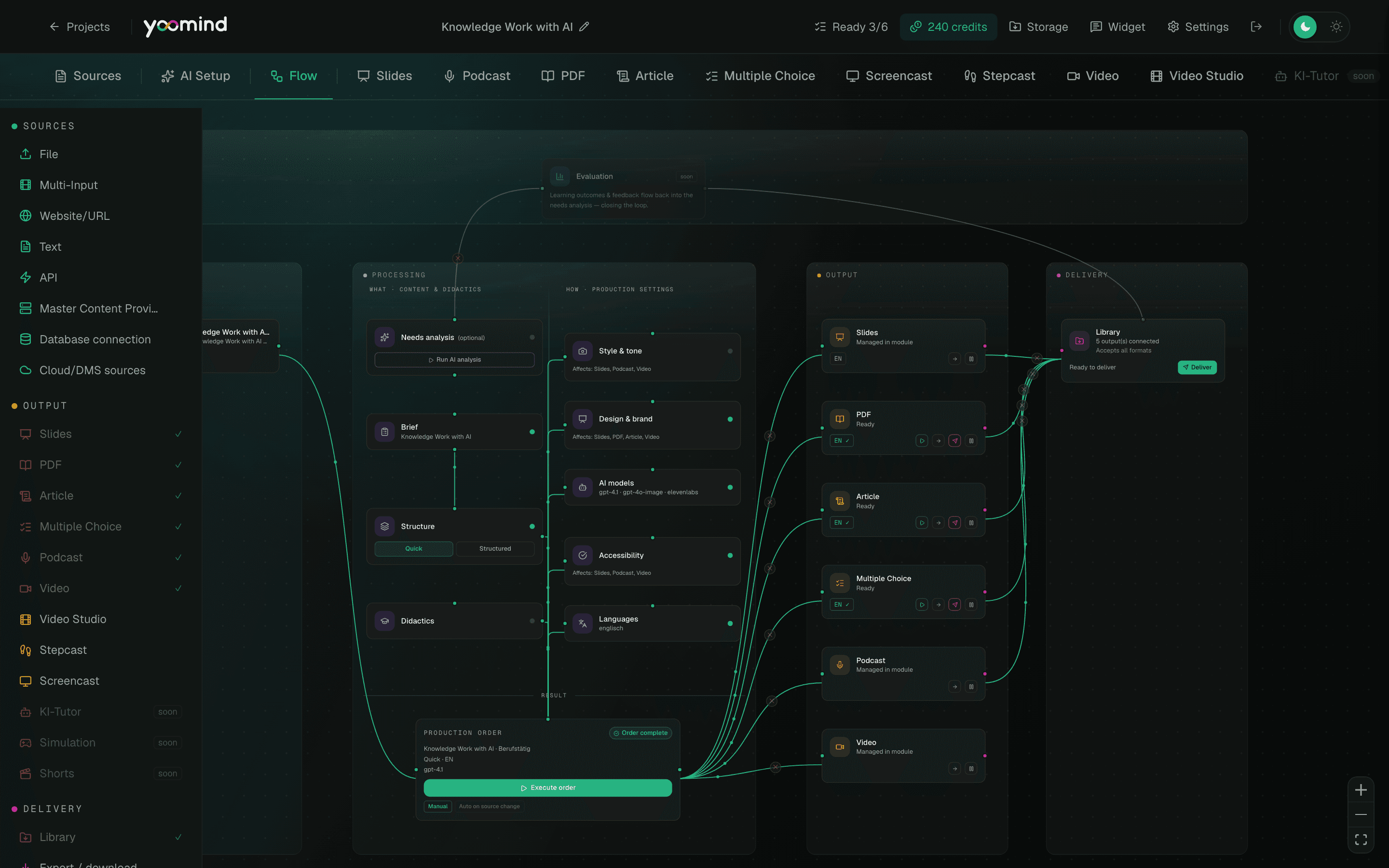The width and height of the screenshot is (1389, 868).
Task: Click the translate icon on the Languages node
Action: [583, 624]
